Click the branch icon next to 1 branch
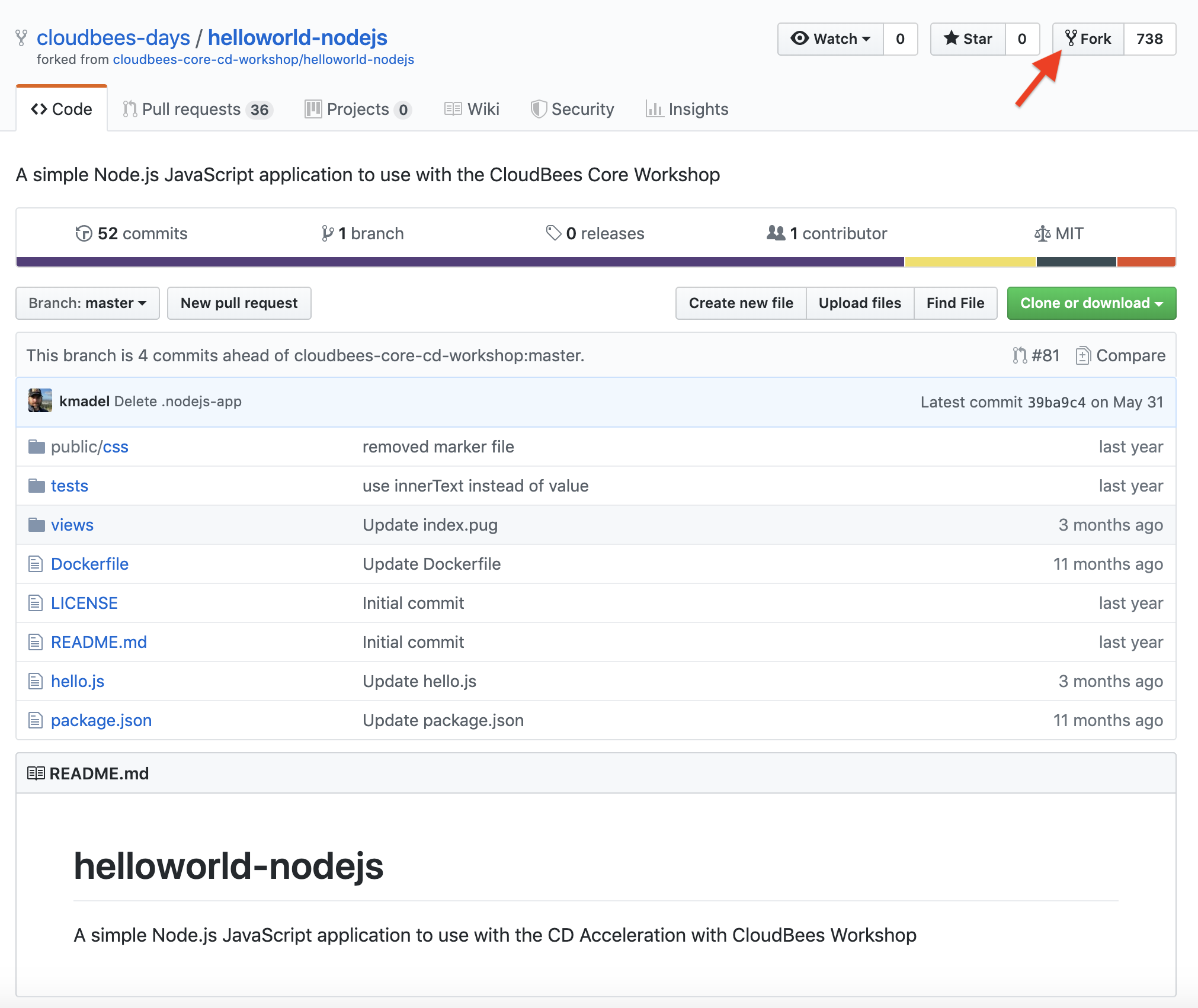The height and width of the screenshot is (1008, 1198). point(328,234)
